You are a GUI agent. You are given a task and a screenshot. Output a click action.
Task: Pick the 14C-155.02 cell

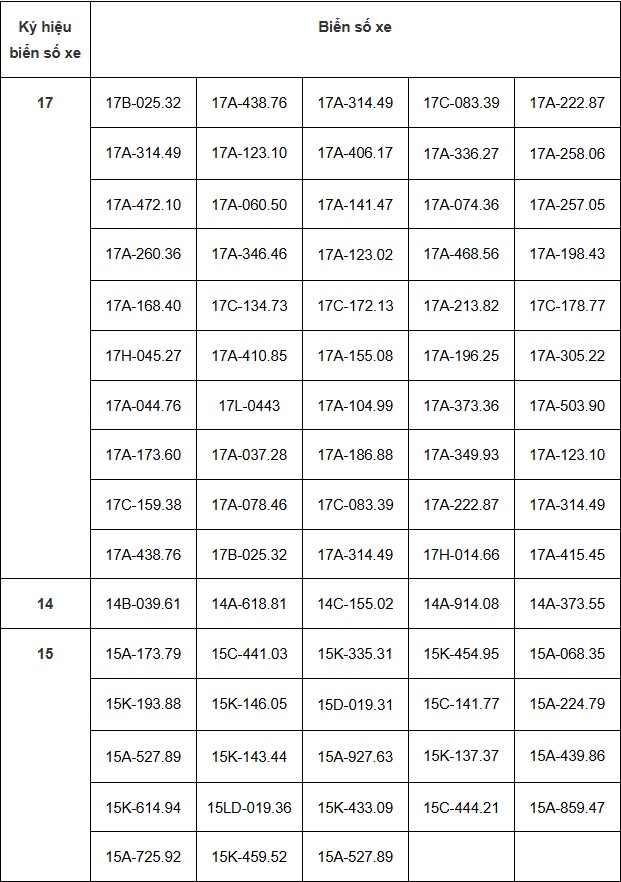pyautogui.click(x=355, y=604)
